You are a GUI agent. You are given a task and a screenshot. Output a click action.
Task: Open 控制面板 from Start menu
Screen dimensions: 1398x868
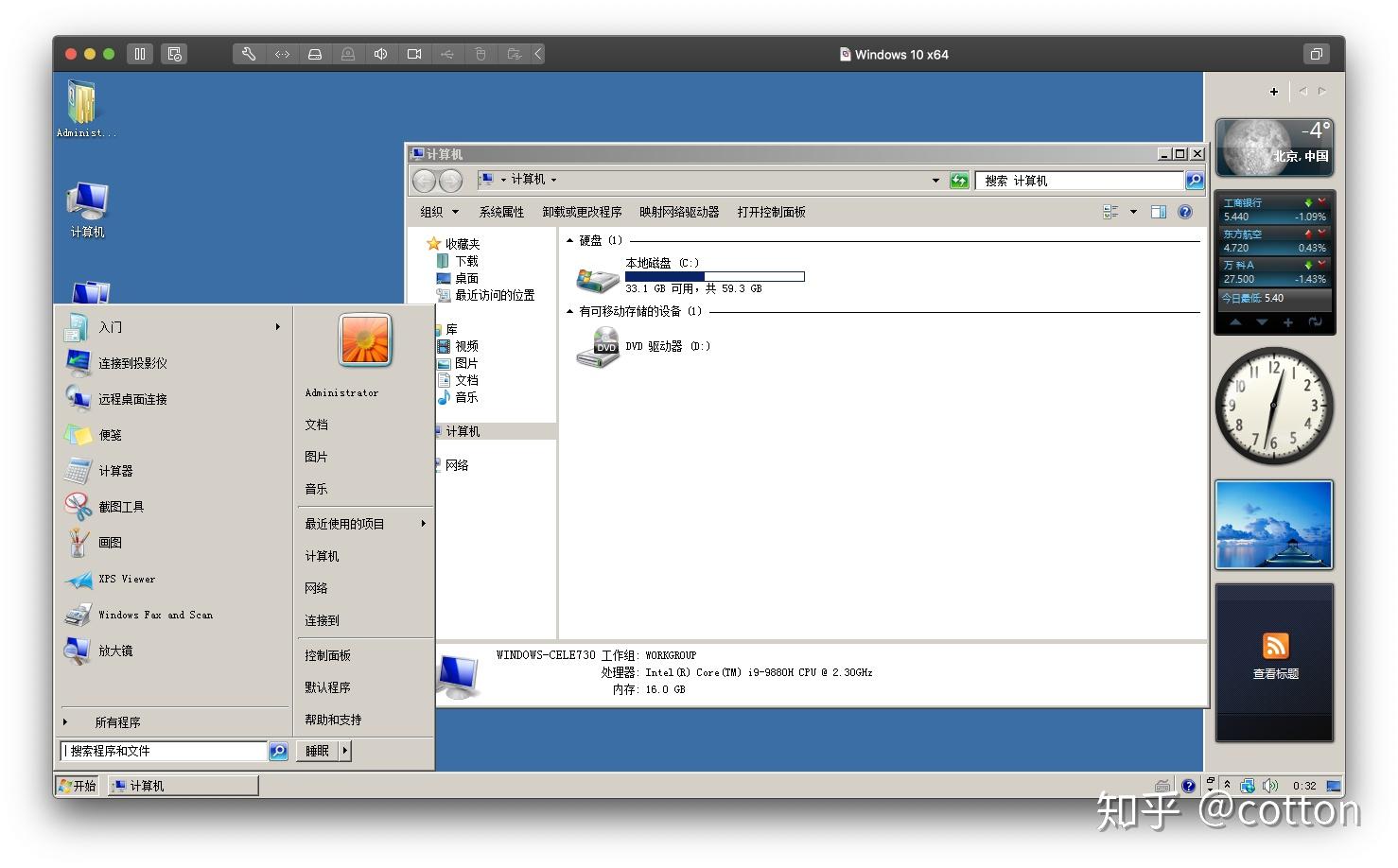(x=327, y=655)
